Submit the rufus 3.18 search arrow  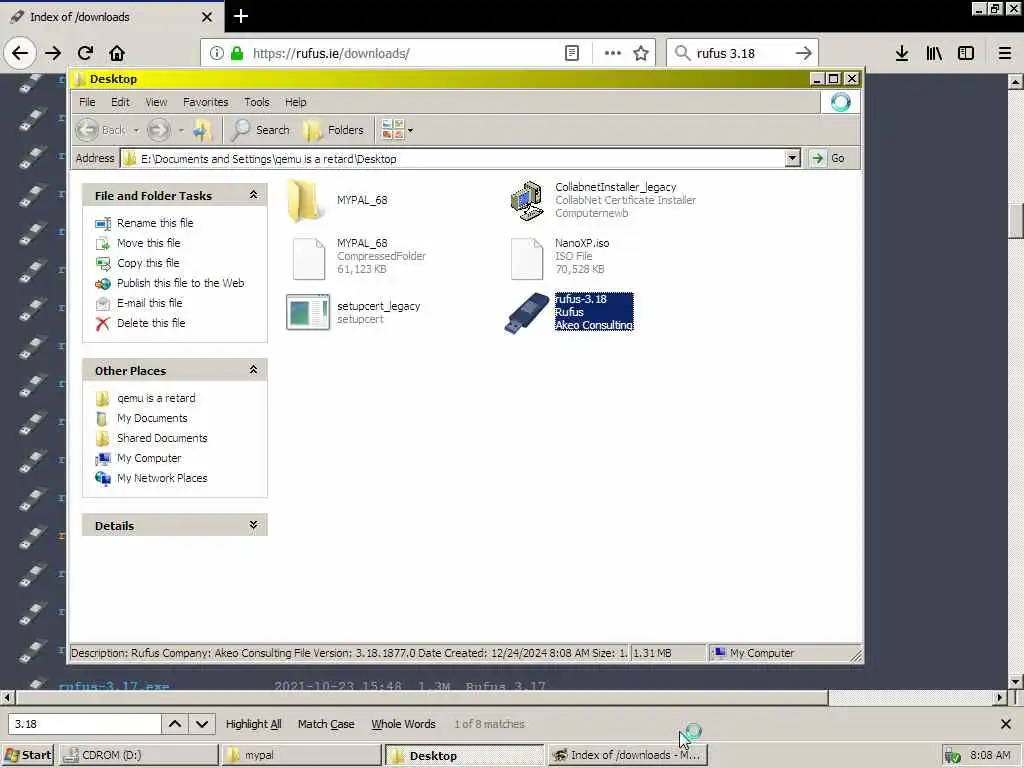point(804,53)
